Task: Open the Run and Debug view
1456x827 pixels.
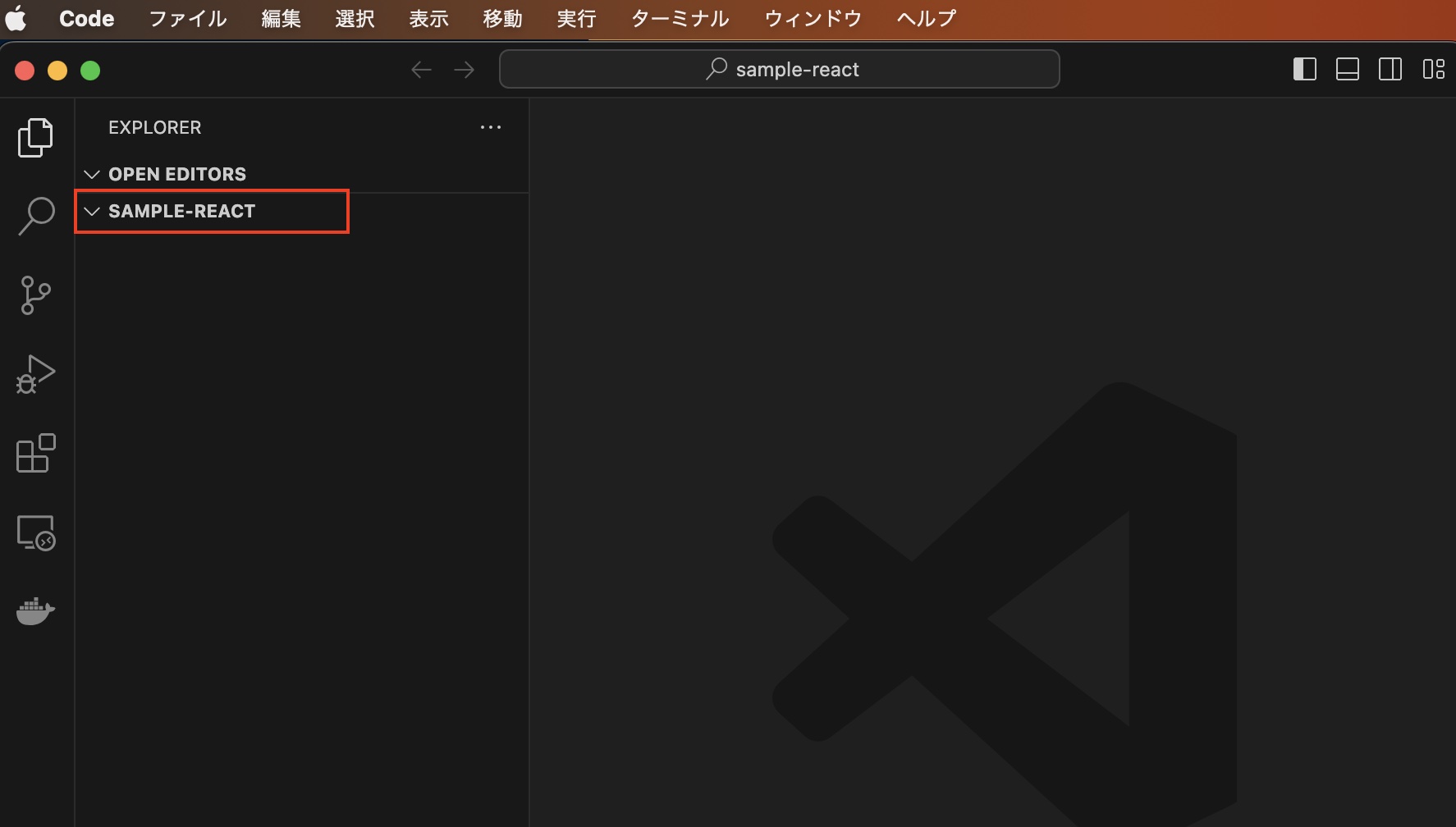Action: pyautogui.click(x=35, y=374)
